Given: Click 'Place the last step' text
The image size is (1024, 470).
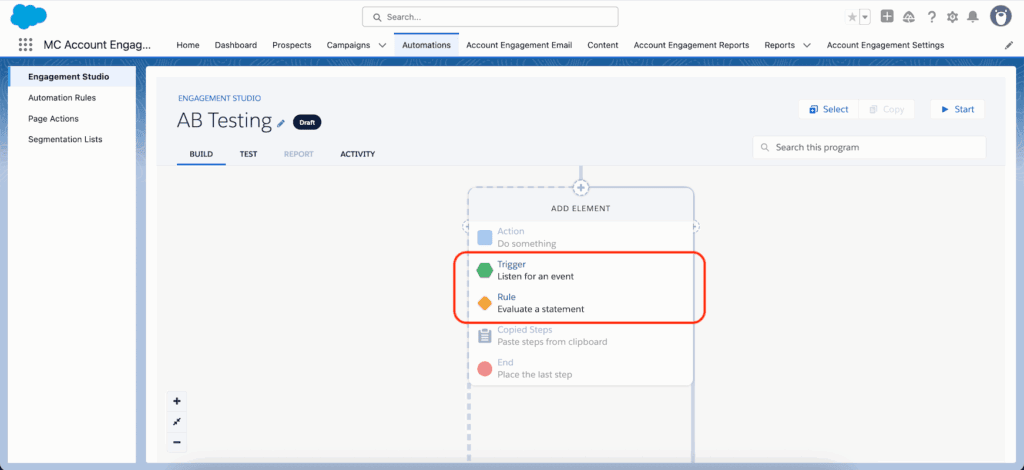Looking at the screenshot, I should [x=535, y=375].
